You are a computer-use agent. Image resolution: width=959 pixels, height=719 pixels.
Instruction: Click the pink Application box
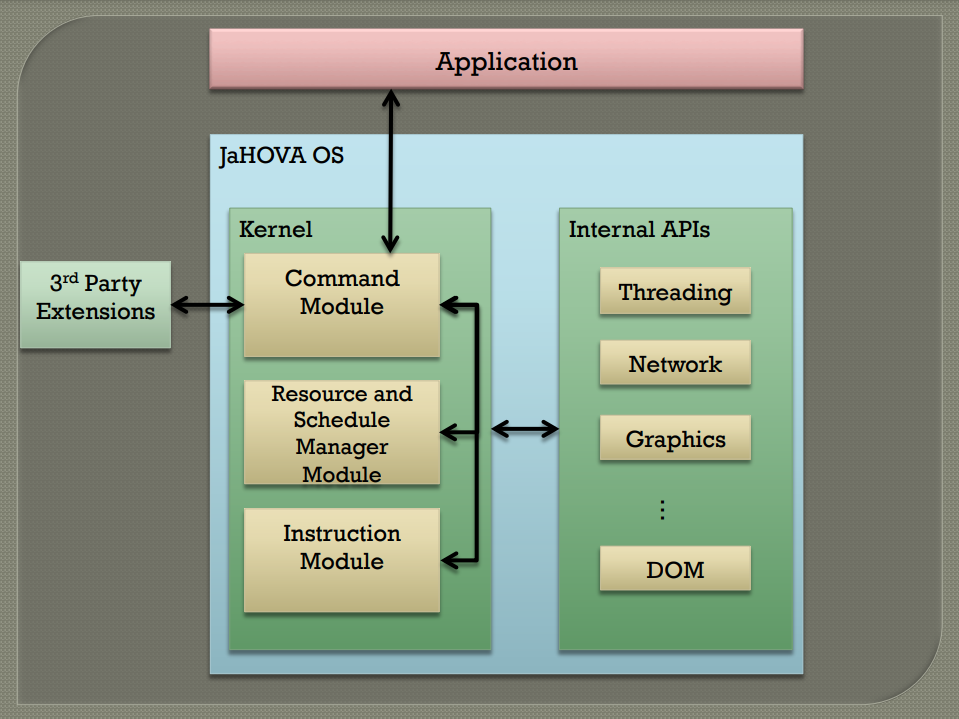click(506, 59)
